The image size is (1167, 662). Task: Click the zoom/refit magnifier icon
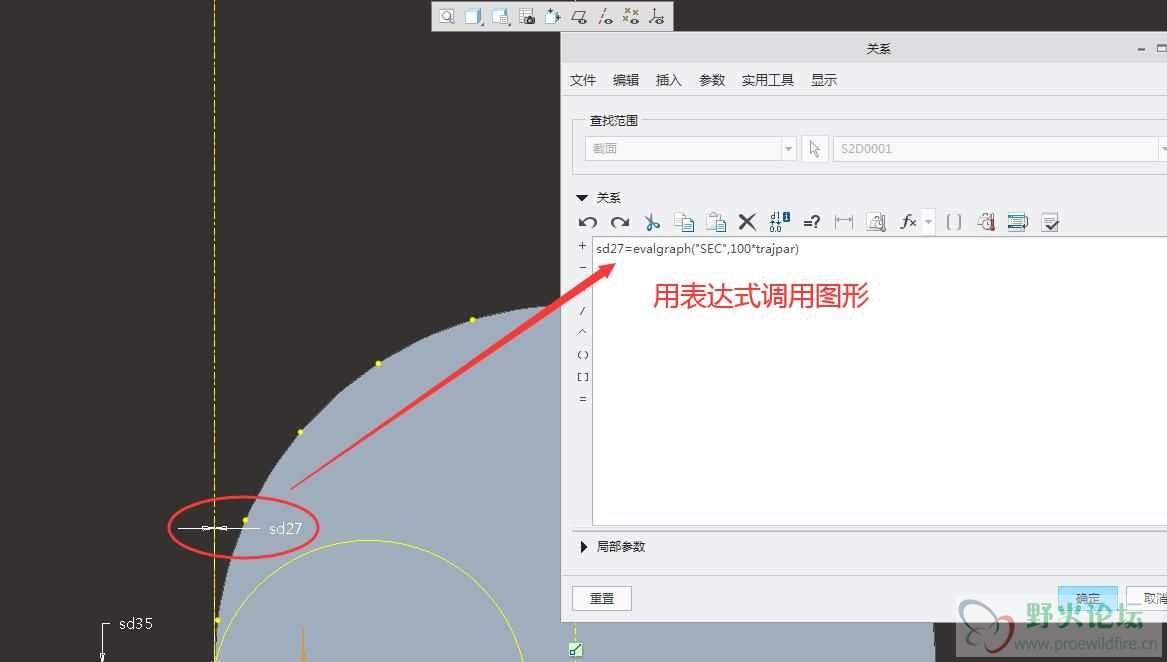point(447,16)
